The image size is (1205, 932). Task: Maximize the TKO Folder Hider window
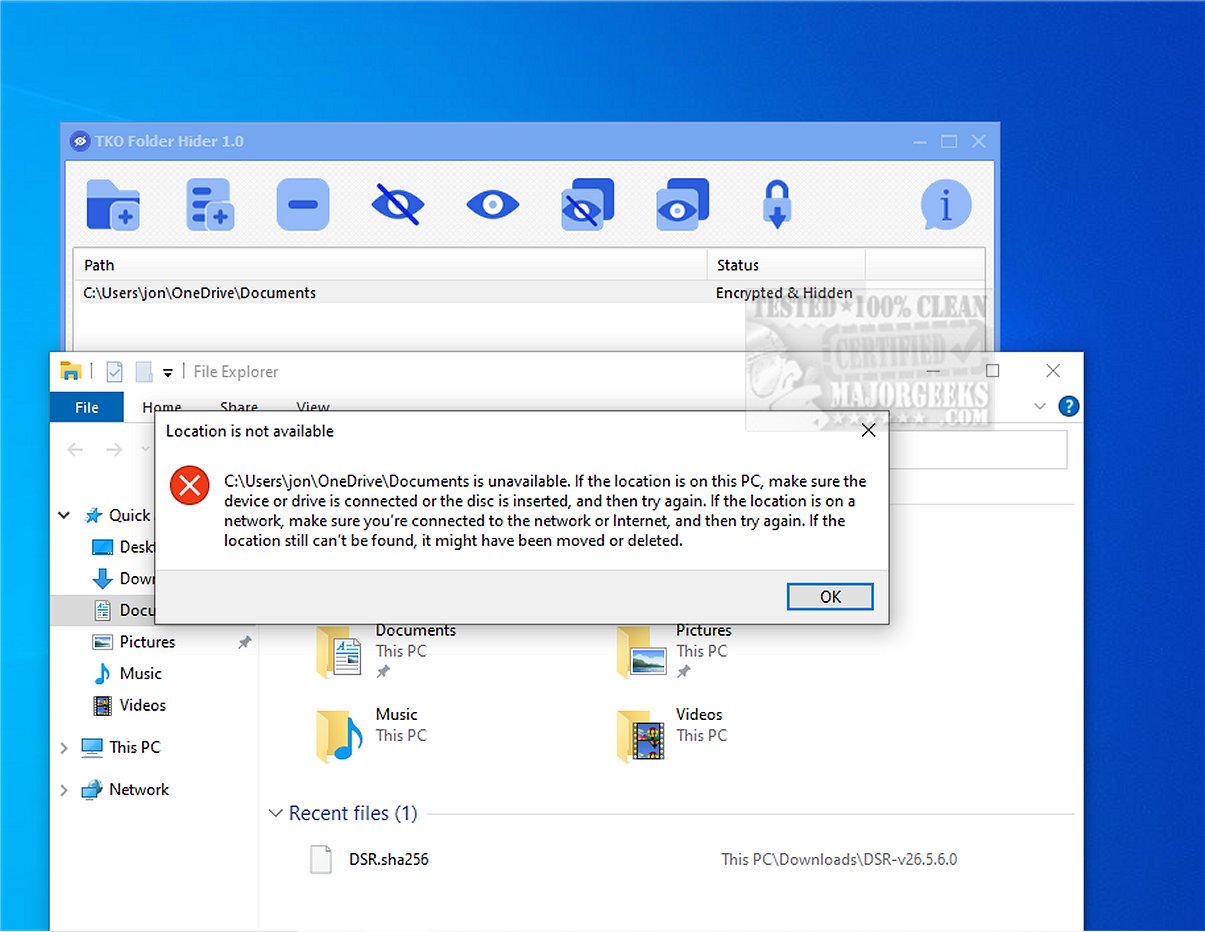pyautogui.click(x=949, y=142)
